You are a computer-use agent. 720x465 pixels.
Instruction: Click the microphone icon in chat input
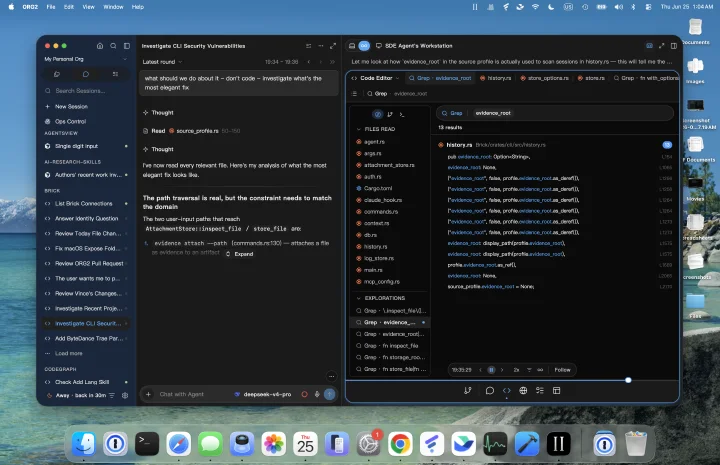click(x=317, y=394)
